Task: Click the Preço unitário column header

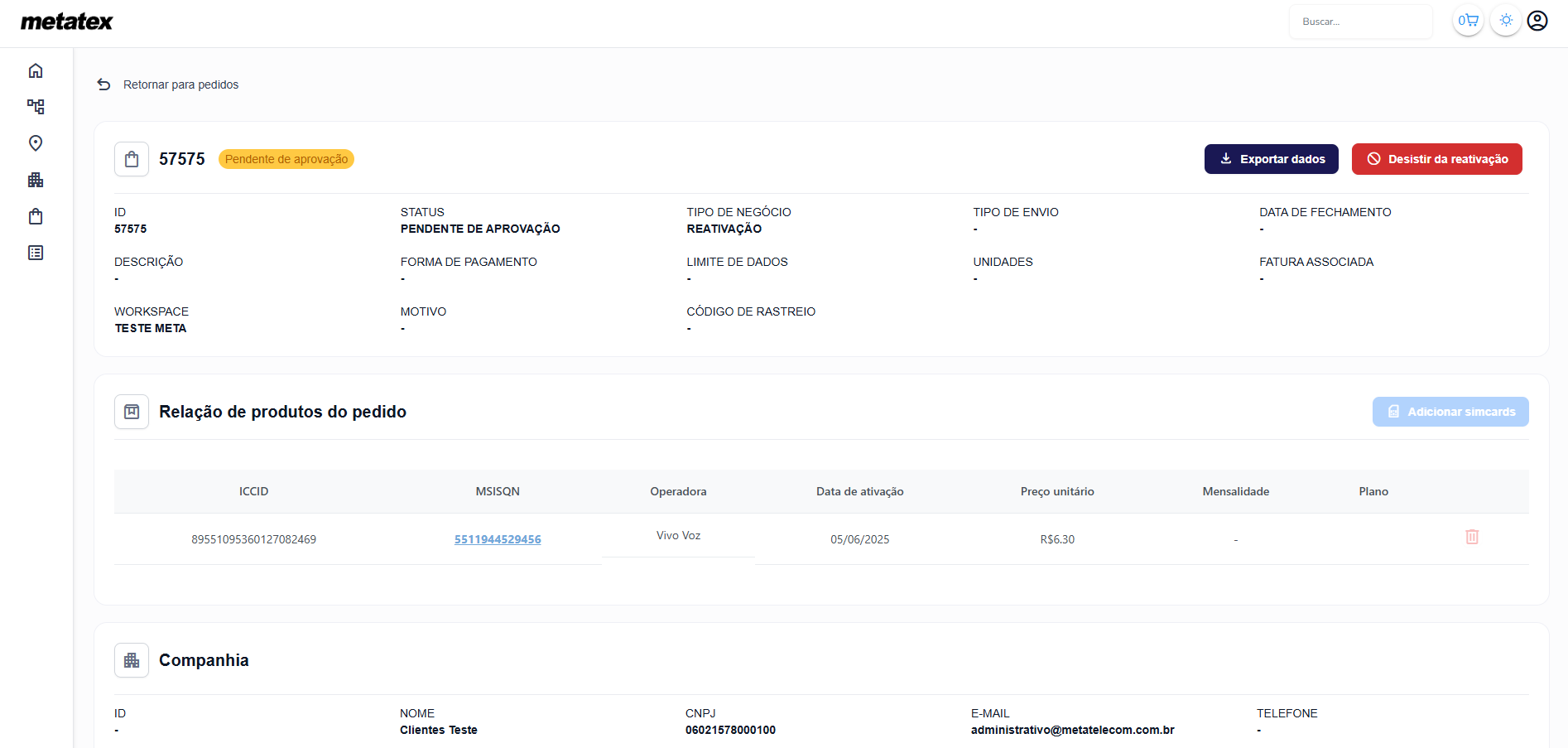Action: (x=1057, y=491)
